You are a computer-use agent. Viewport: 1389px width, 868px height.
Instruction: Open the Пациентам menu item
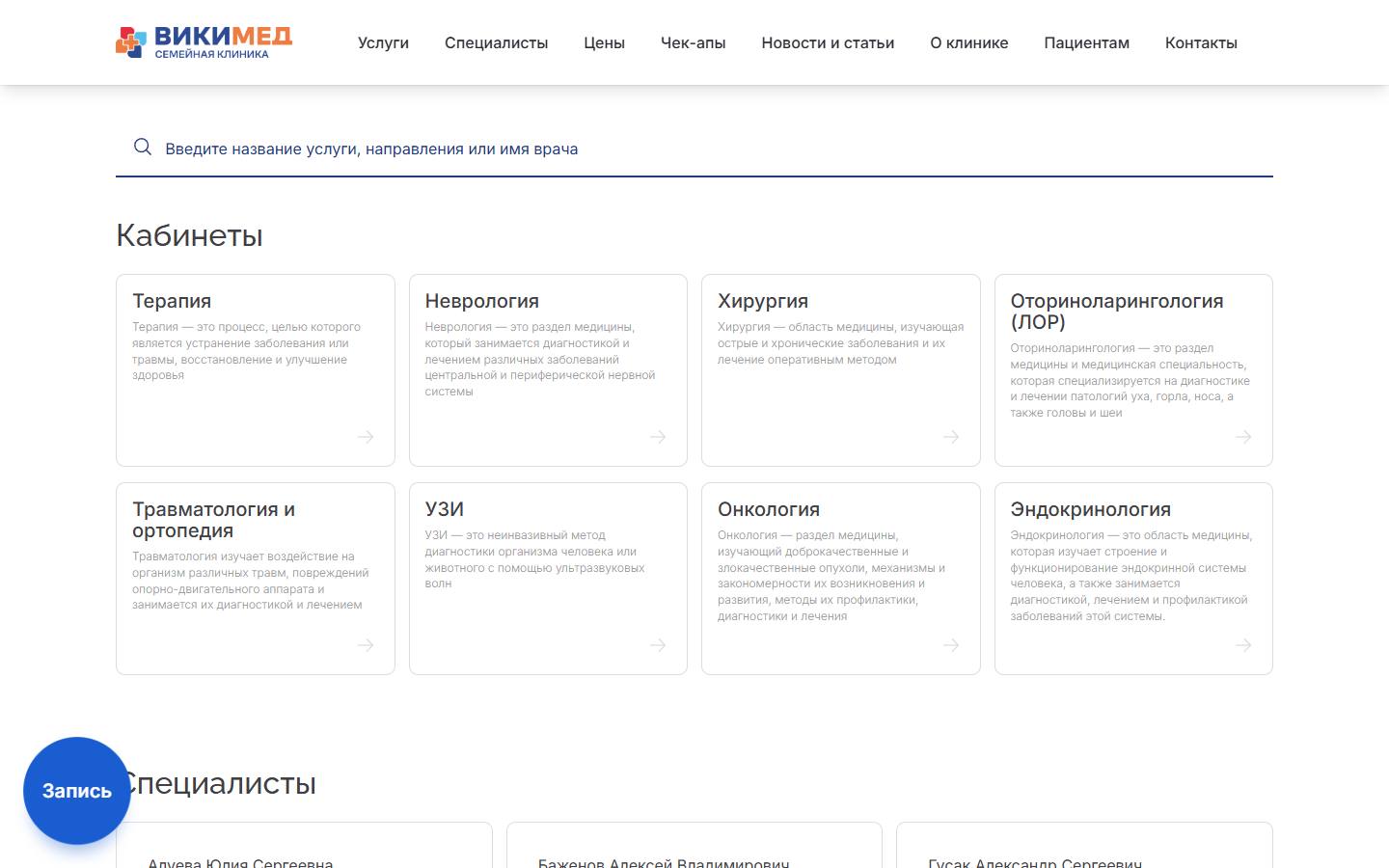point(1086,43)
